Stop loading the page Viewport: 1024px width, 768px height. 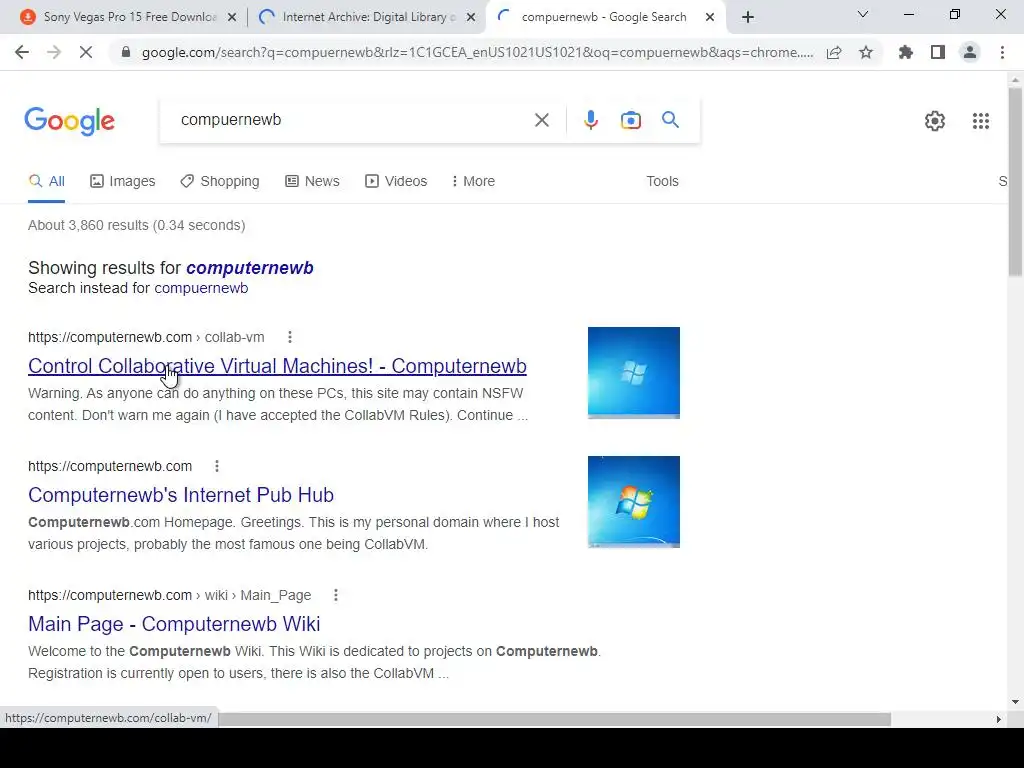[x=86, y=52]
